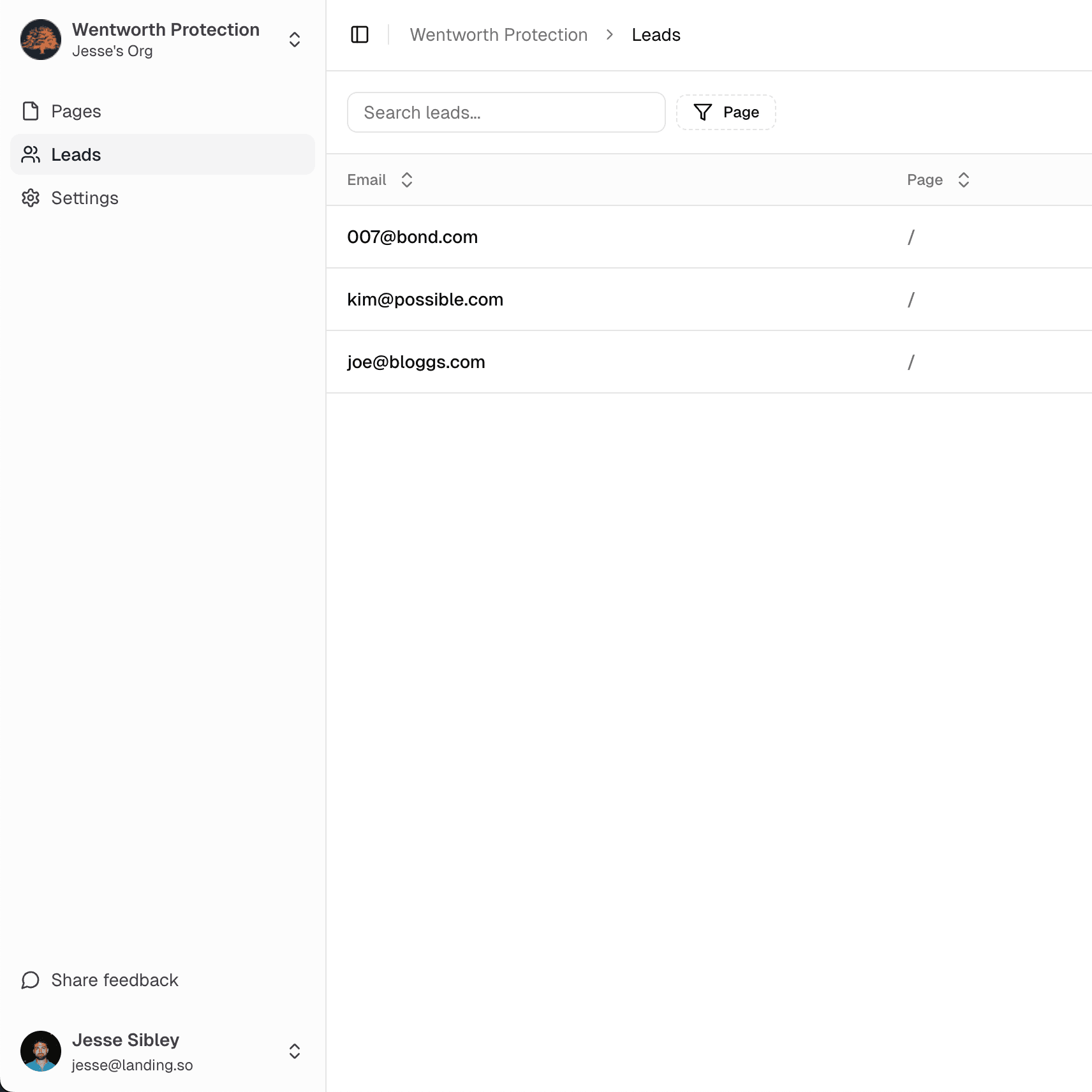Open the lead 007@bond.com row

413,237
